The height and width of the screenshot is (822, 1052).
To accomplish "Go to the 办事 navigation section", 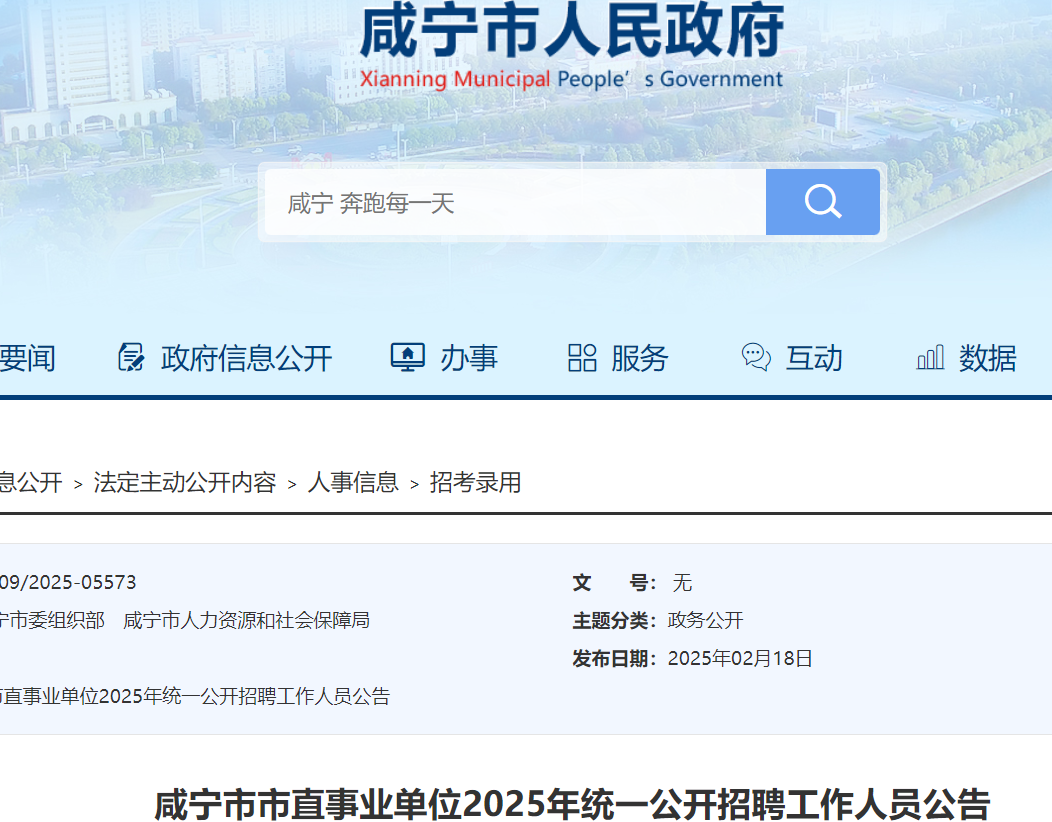I will (469, 358).
